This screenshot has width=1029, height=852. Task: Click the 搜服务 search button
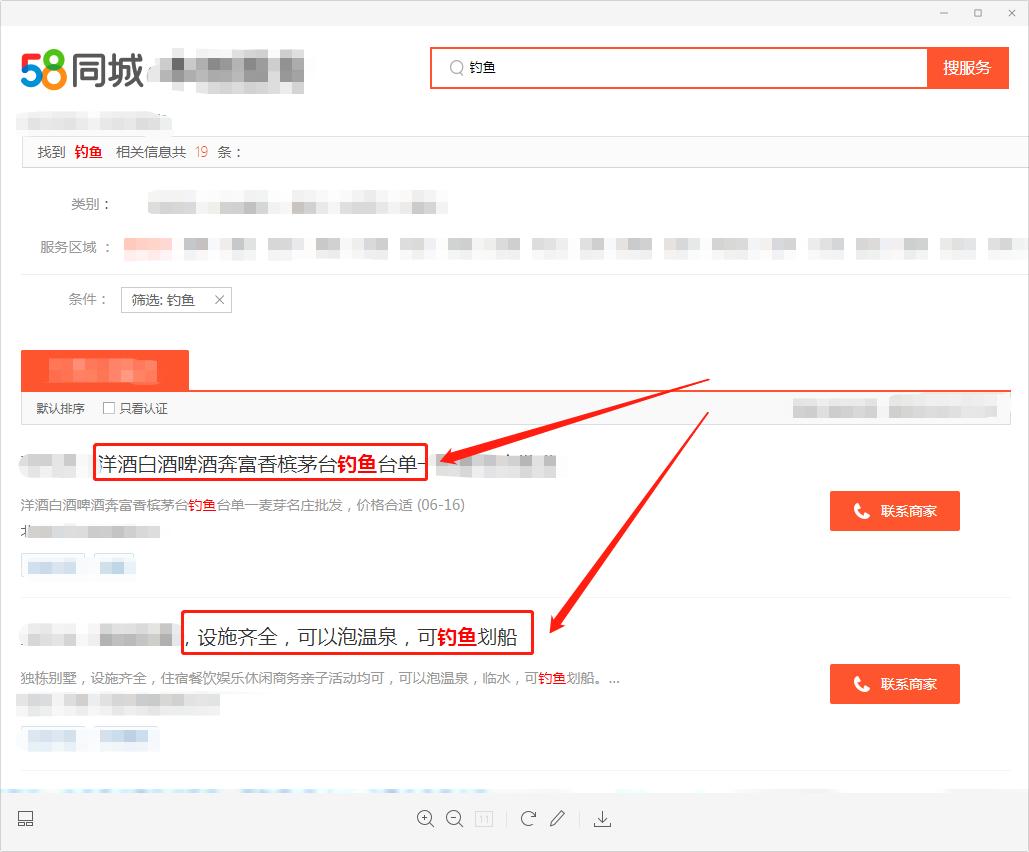966,68
